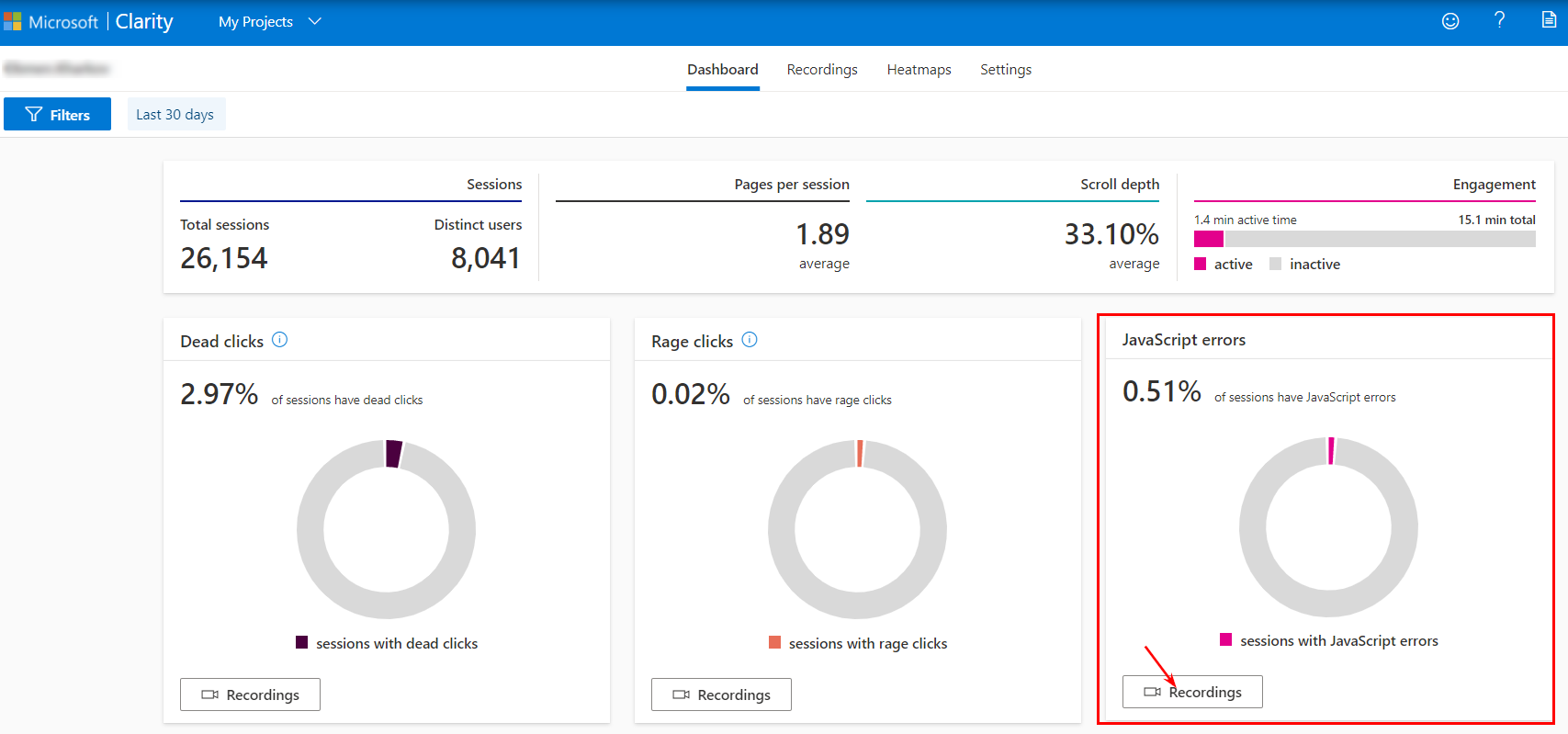Click the Distinct users value 8,041

(x=486, y=258)
